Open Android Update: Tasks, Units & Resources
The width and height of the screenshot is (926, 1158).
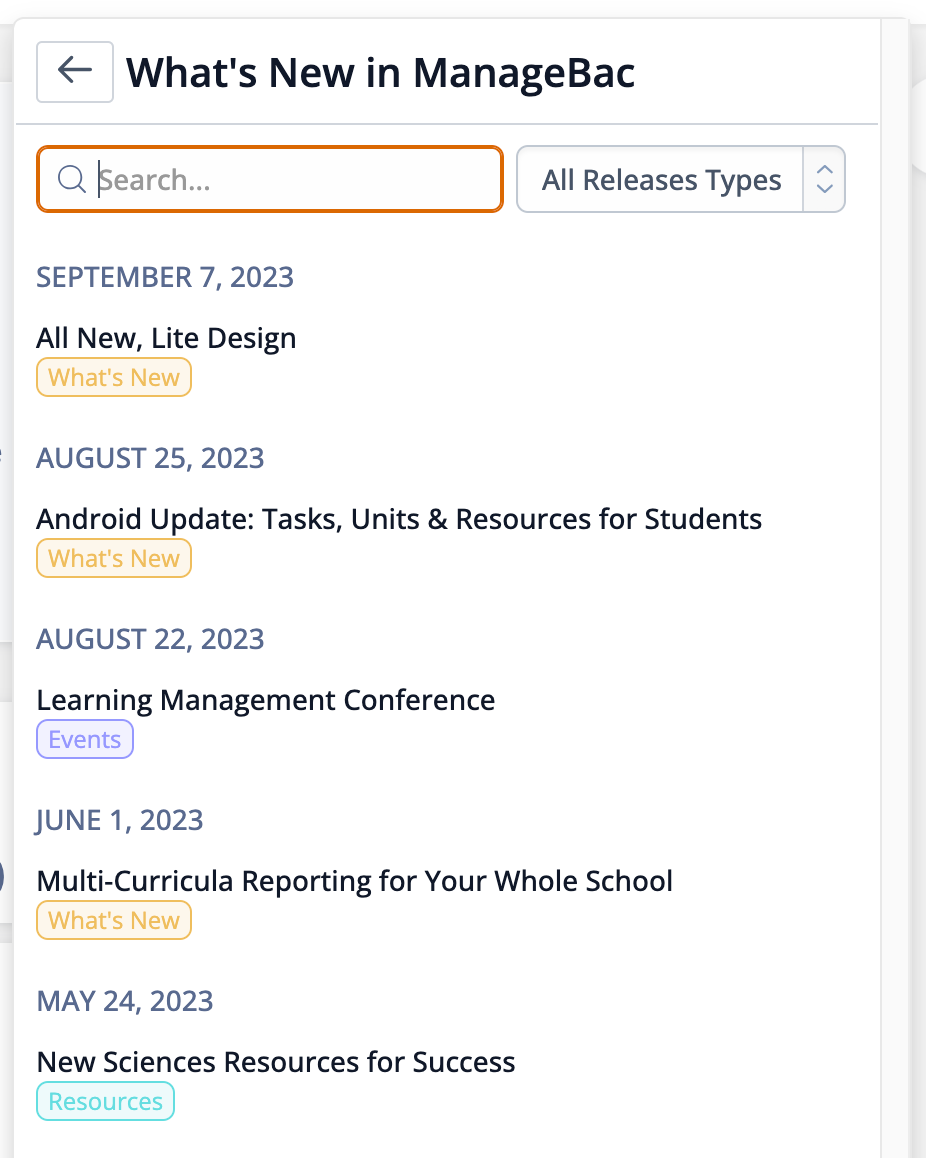[x=399, y=519]
